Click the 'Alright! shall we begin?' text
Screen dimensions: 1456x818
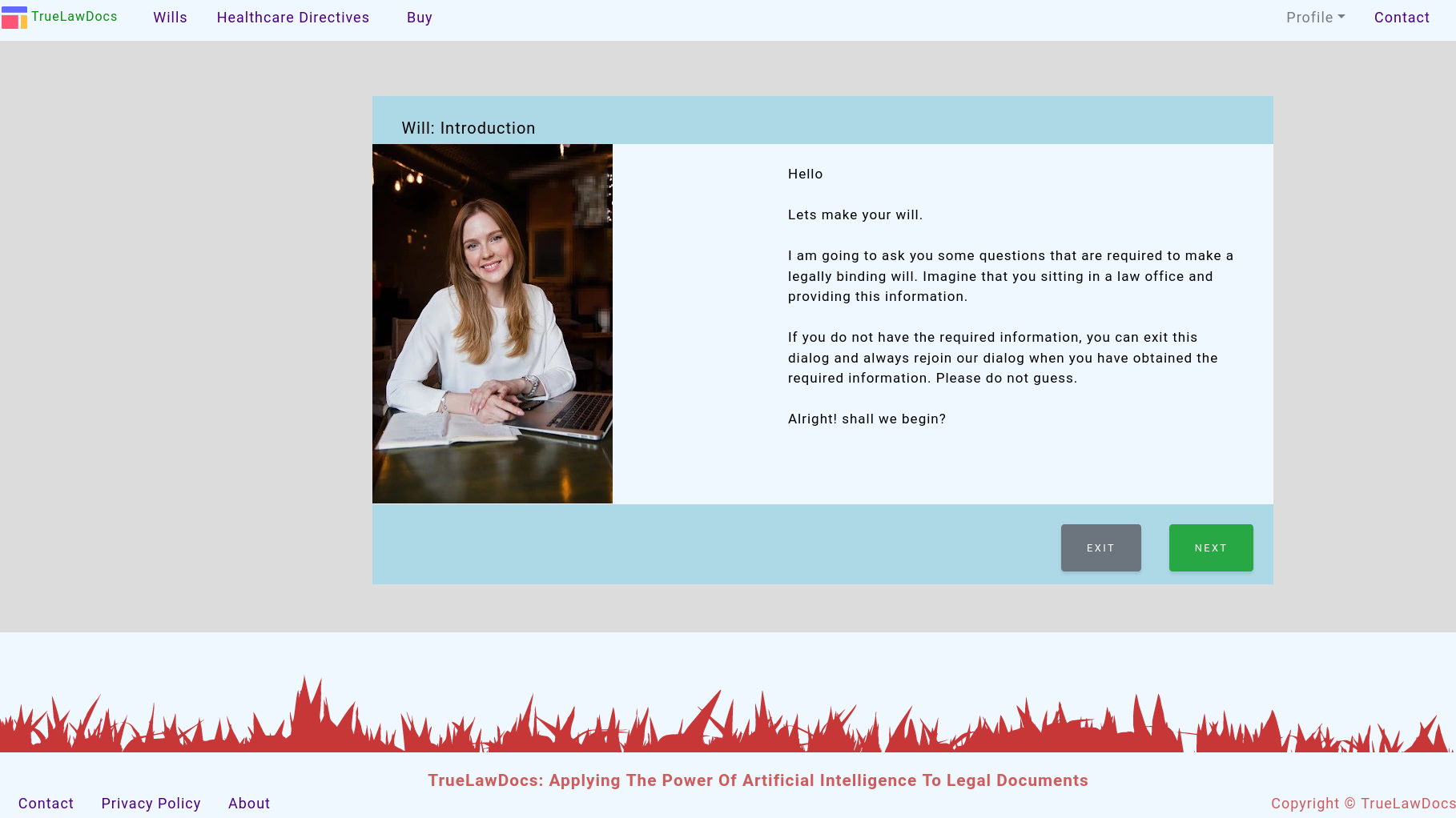point(866,418)
